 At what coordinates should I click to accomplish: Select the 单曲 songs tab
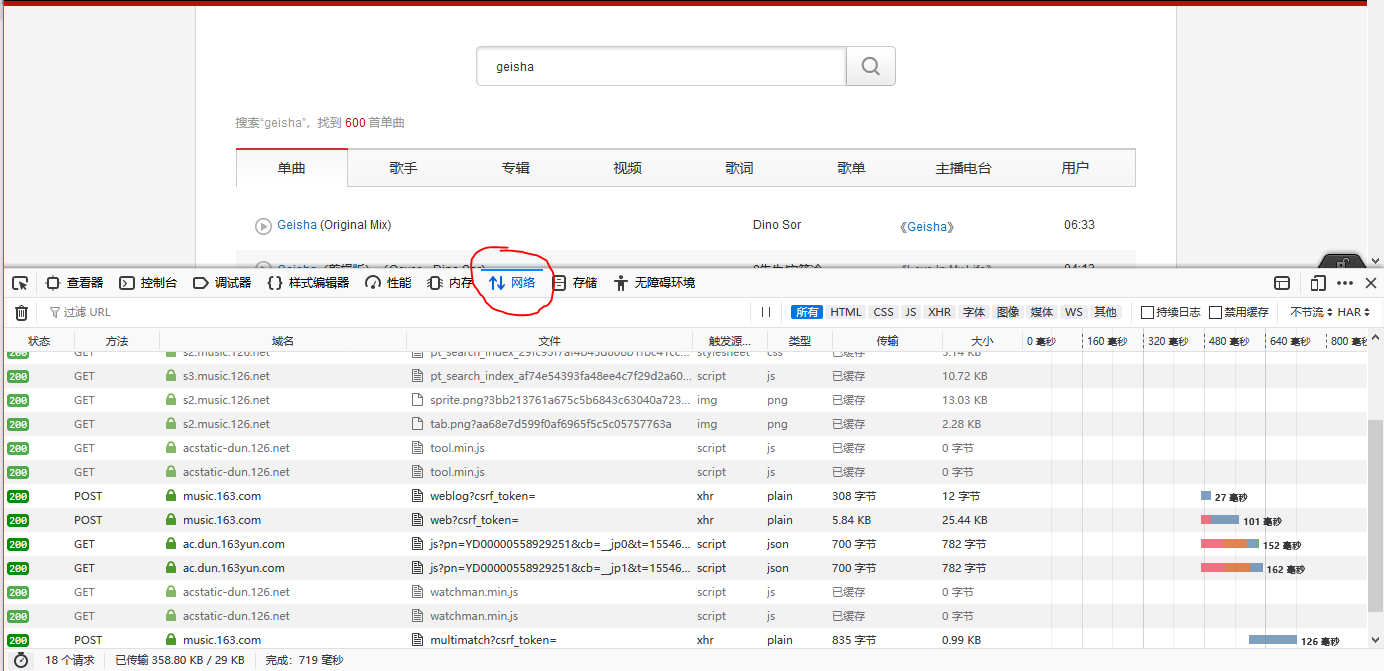coord(291,168)
